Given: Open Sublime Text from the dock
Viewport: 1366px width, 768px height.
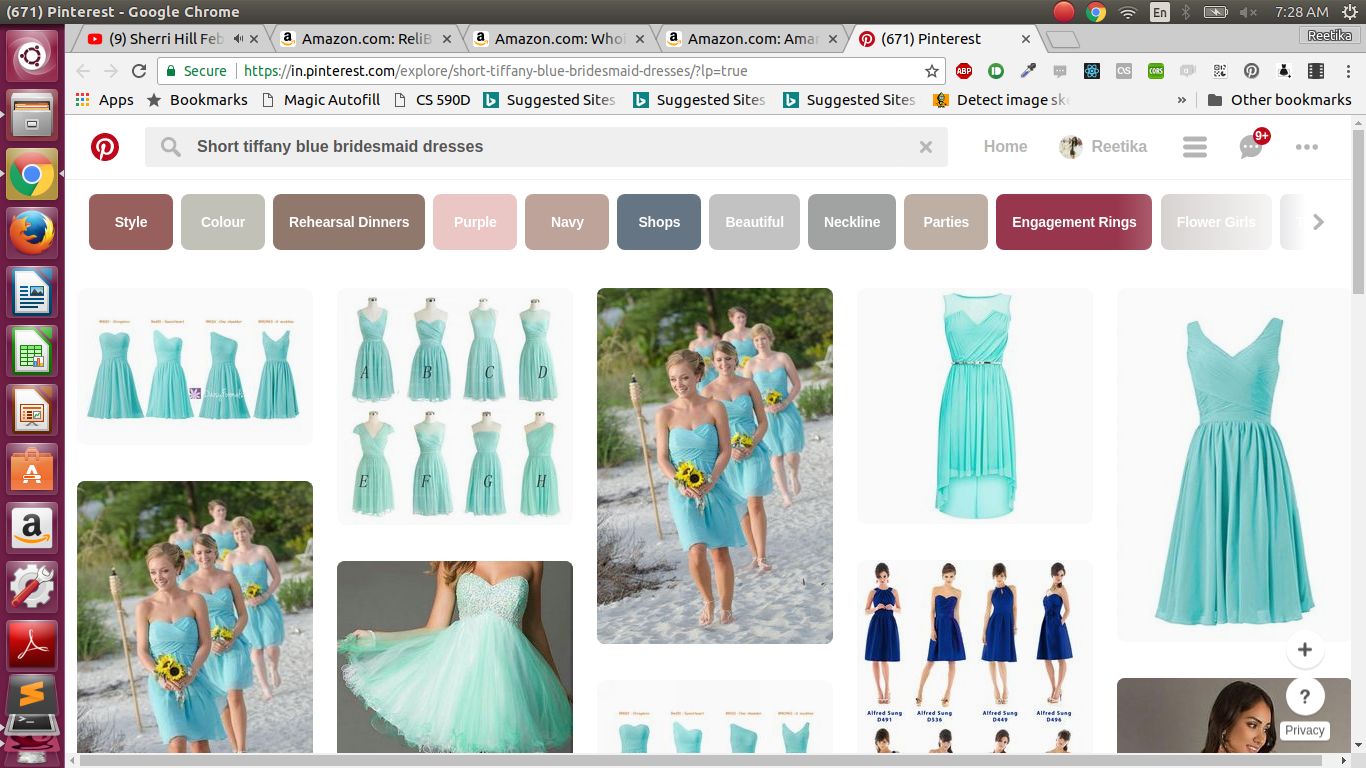Looking at the screenshot, I should tap(32, 694).
